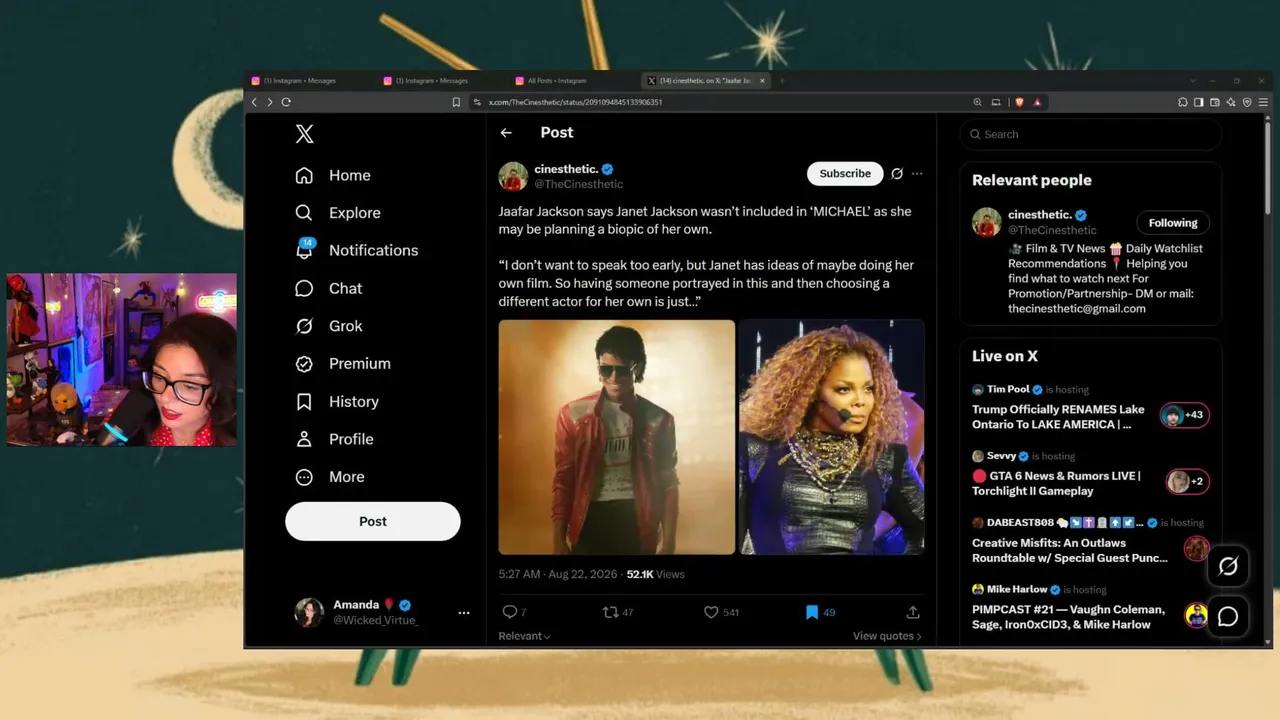Click the +43 listeners badge
1280x720 pixels.
click(1185, 415)
